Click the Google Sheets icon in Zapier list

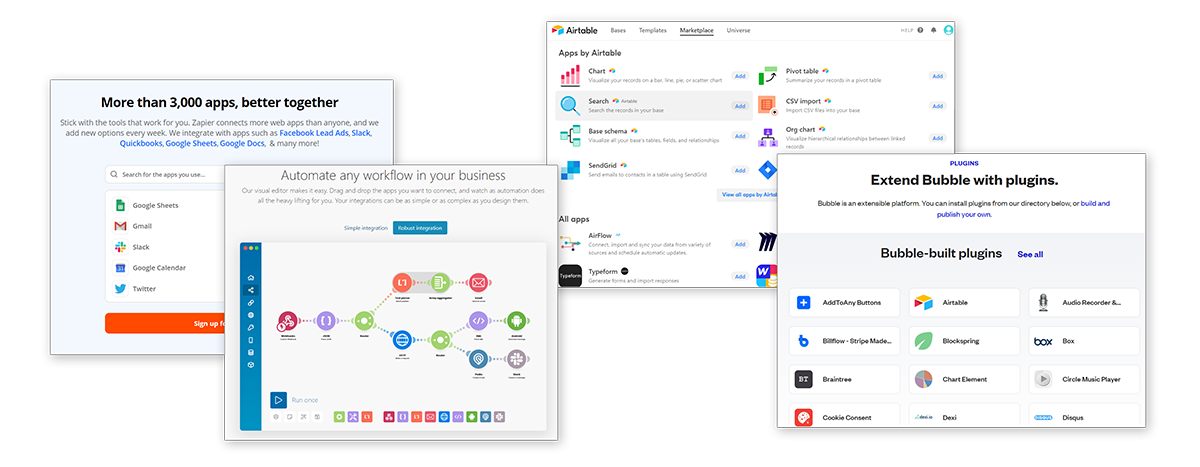pyautogui.click(x=120, y=205)
